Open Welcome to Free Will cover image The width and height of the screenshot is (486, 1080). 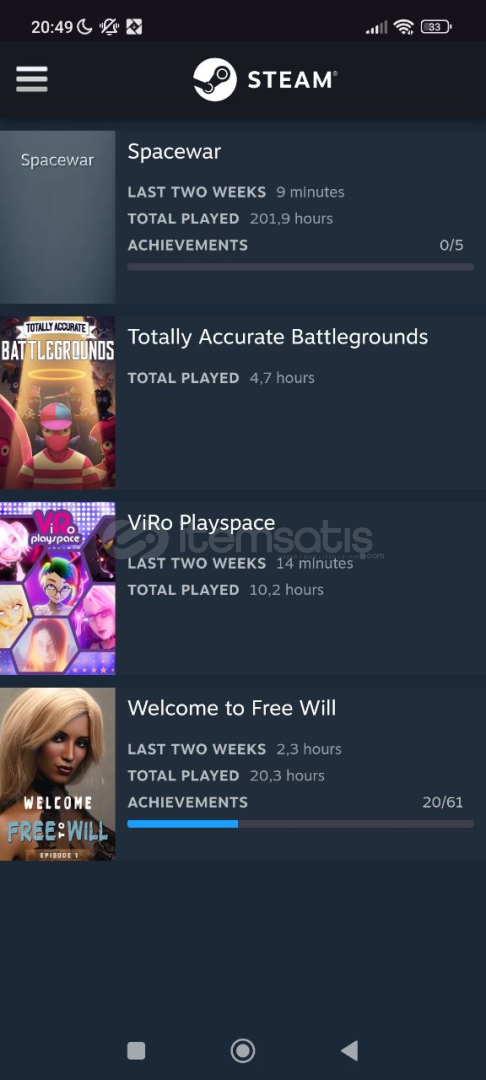[x=57, y=774]
